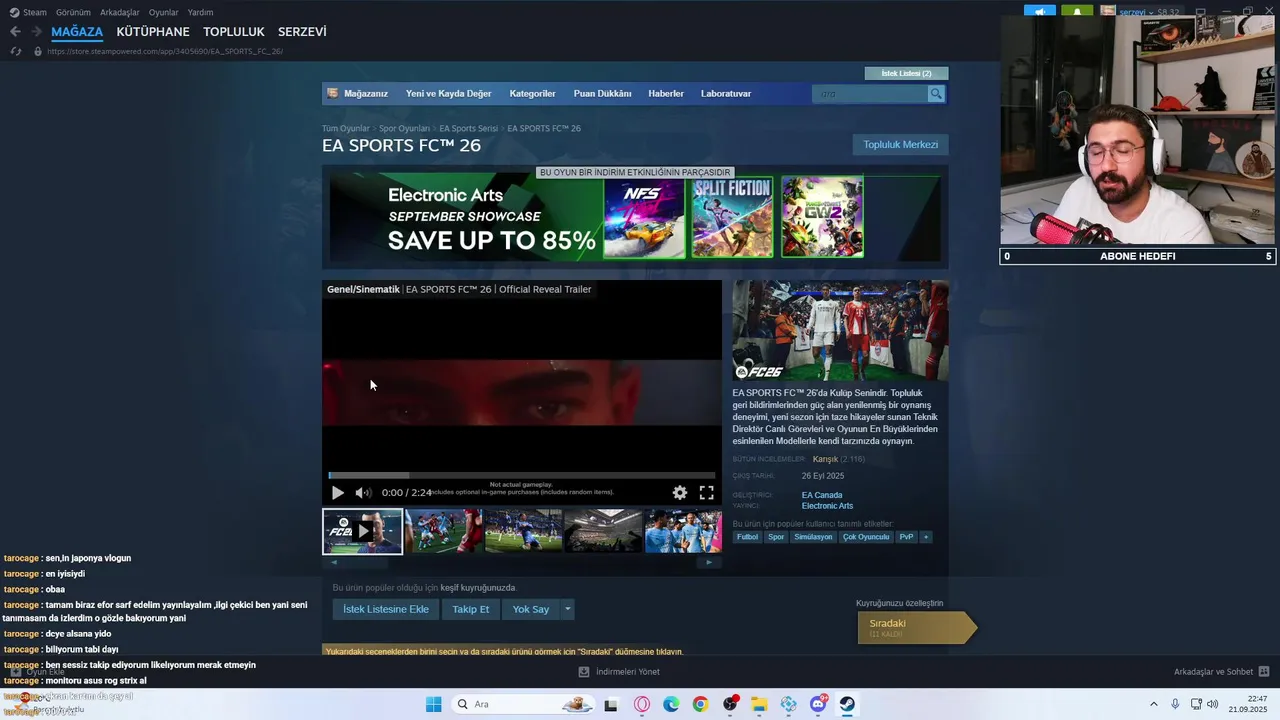Open Split Fiction in sale banner
Screen dimensions: 1280x720
733,218
